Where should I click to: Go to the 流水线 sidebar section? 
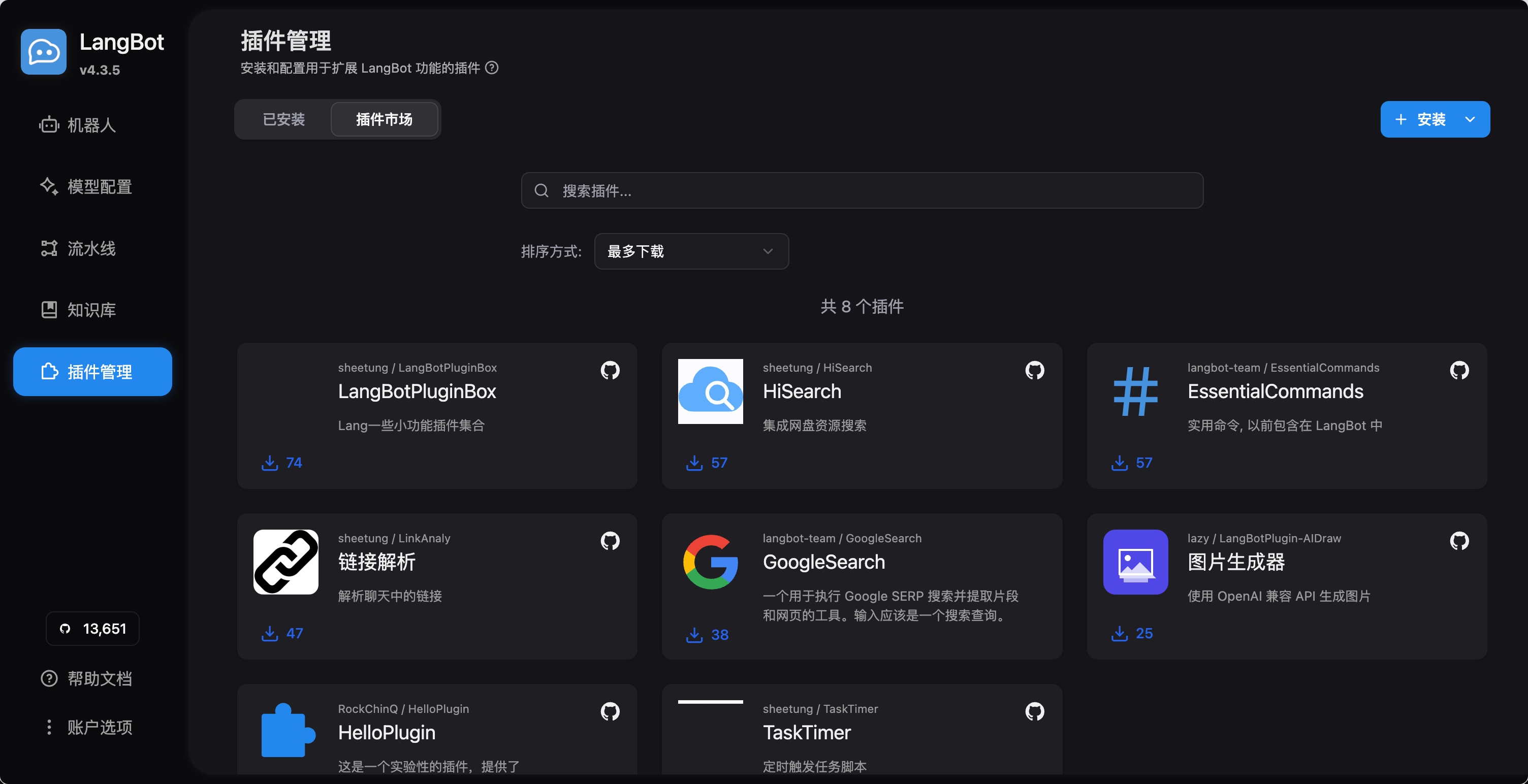click(92, 248)
